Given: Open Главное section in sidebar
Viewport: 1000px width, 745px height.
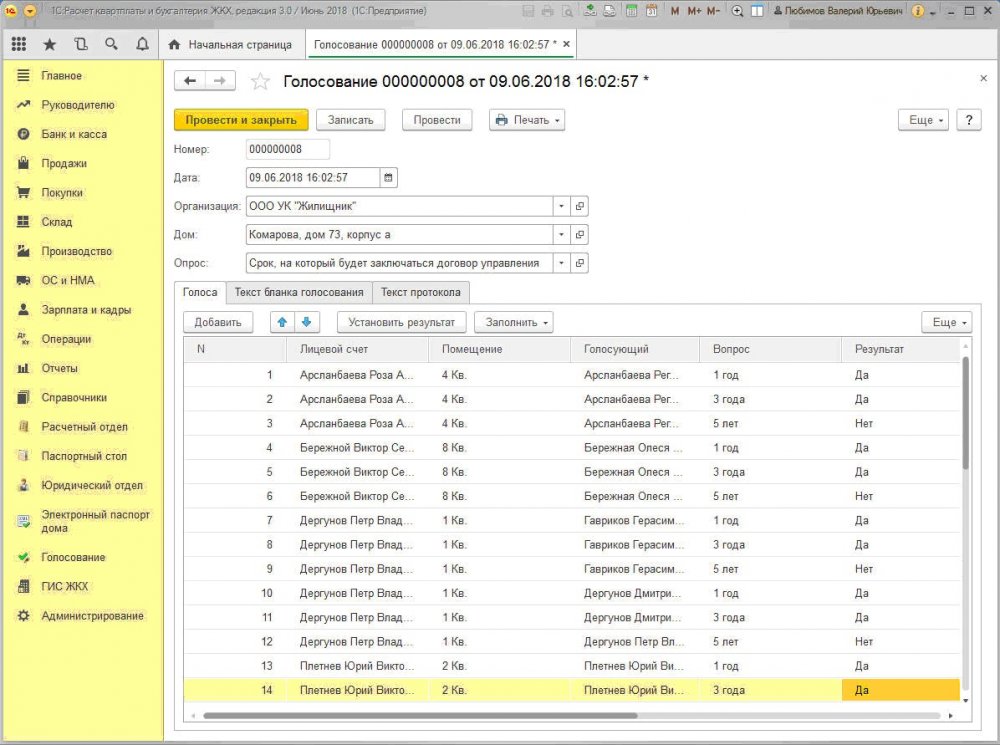Looking at the screenshot, I should [61, 75].
